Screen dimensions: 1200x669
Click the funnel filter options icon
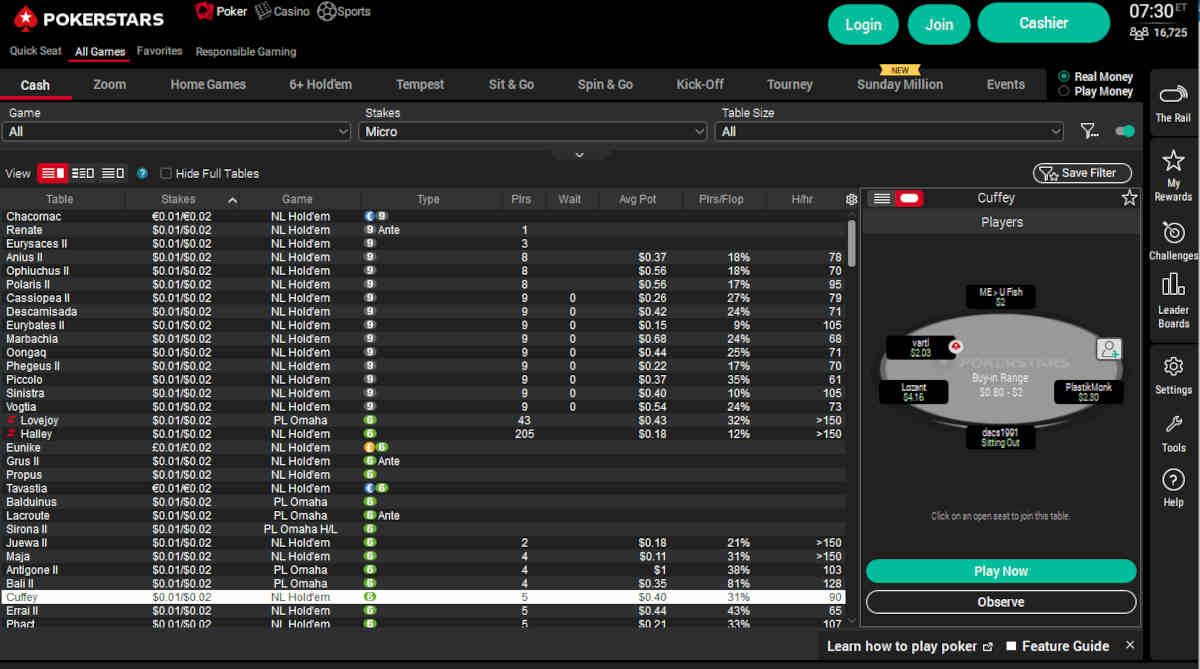tap(1090, 131)
